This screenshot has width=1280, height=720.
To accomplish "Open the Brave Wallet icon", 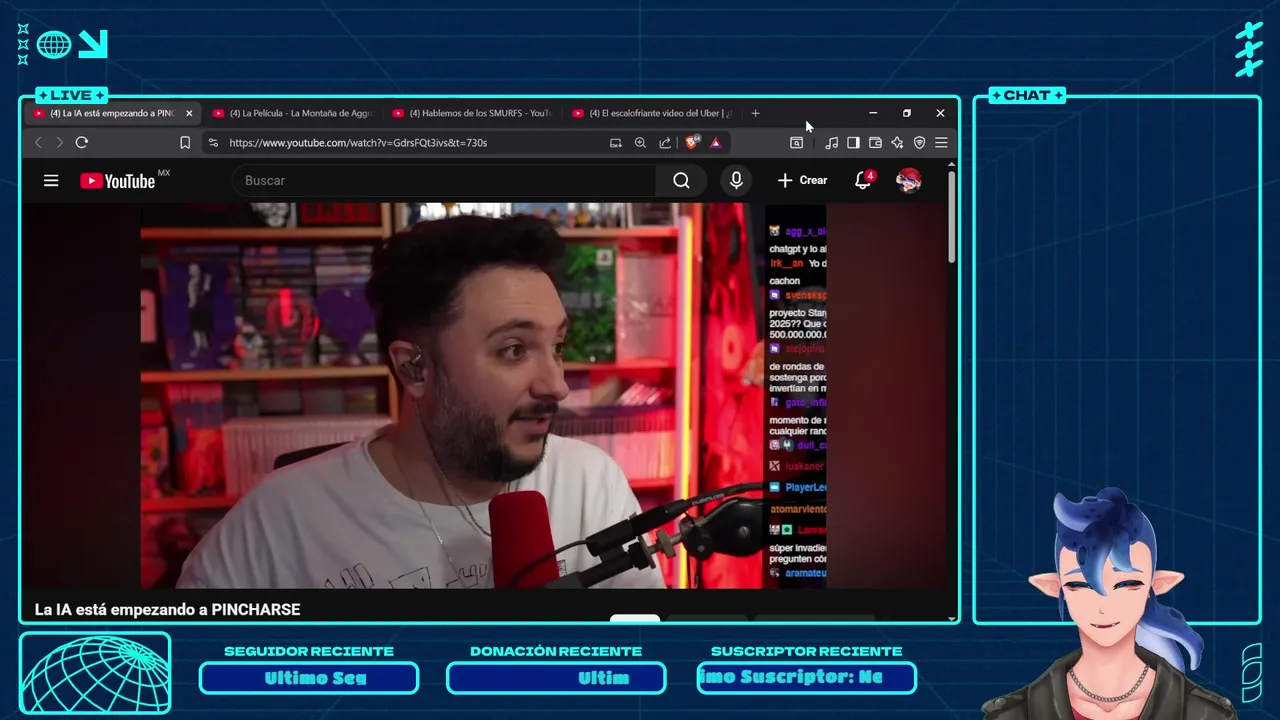I will click(875, 143).
